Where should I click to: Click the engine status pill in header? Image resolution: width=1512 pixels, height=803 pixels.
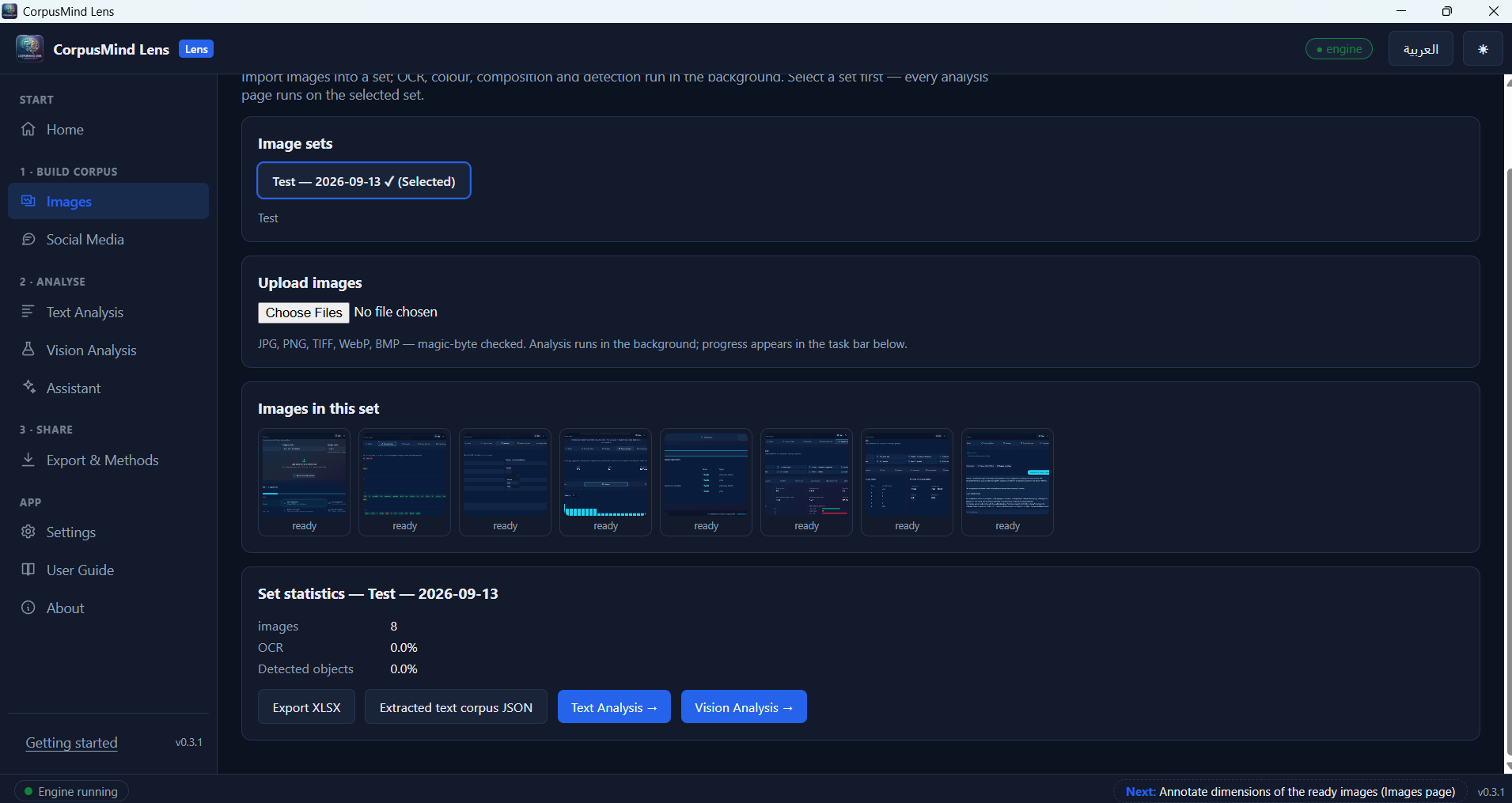pos(1339,49)
